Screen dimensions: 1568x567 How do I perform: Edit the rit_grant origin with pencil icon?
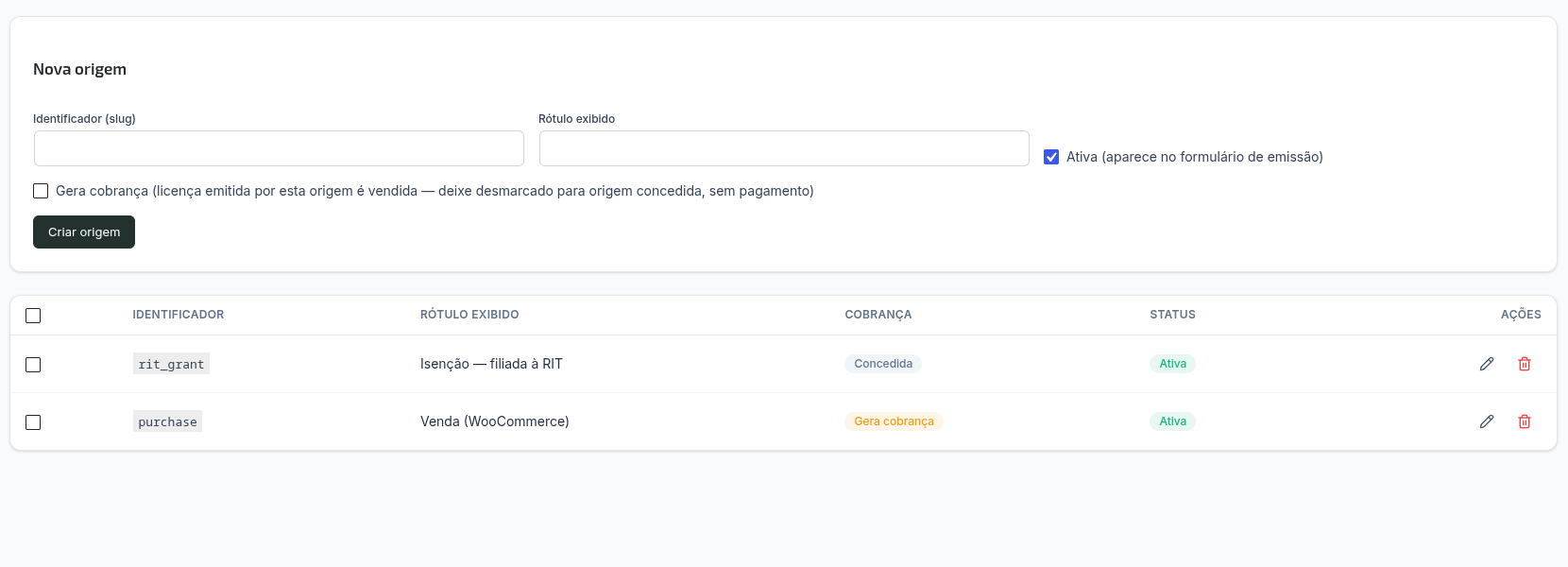tap(1487, 364)
